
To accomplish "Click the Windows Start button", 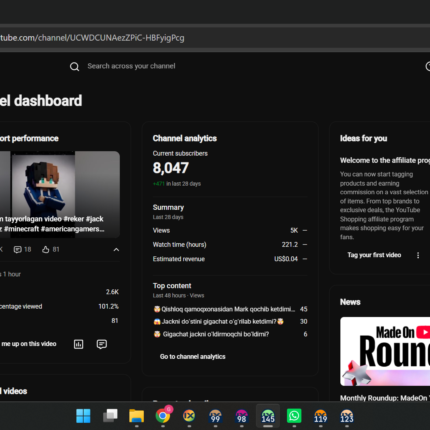I will (x=83, y=416).
